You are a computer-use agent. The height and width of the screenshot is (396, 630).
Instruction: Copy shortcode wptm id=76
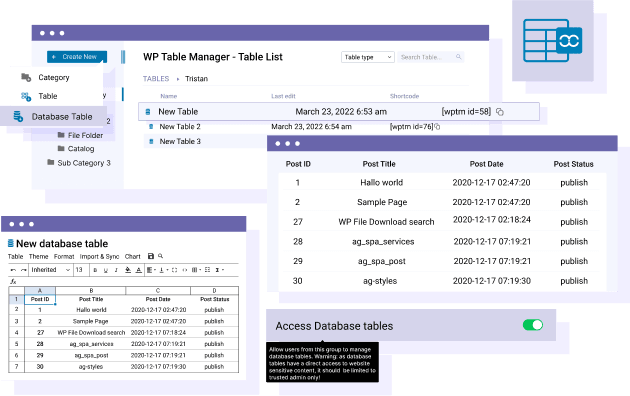click(438, 127)
